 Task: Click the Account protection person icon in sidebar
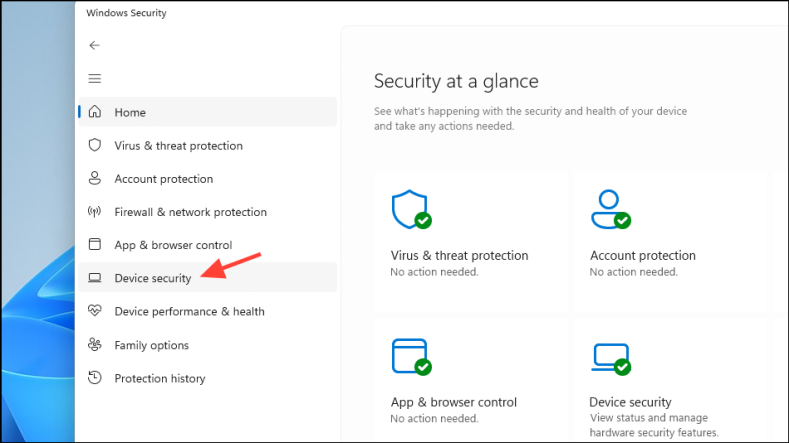[95, 178]
